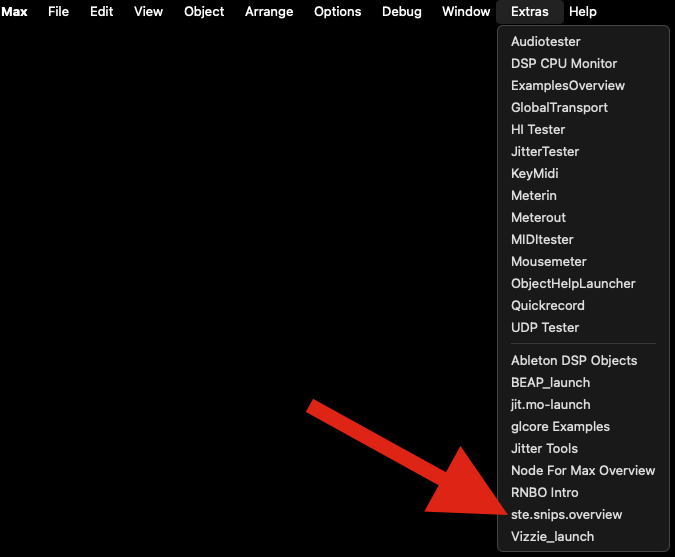This screenshot has height=557, width=675.
Task: Launch MIDItester from the menu
Action: coord(542,240)
